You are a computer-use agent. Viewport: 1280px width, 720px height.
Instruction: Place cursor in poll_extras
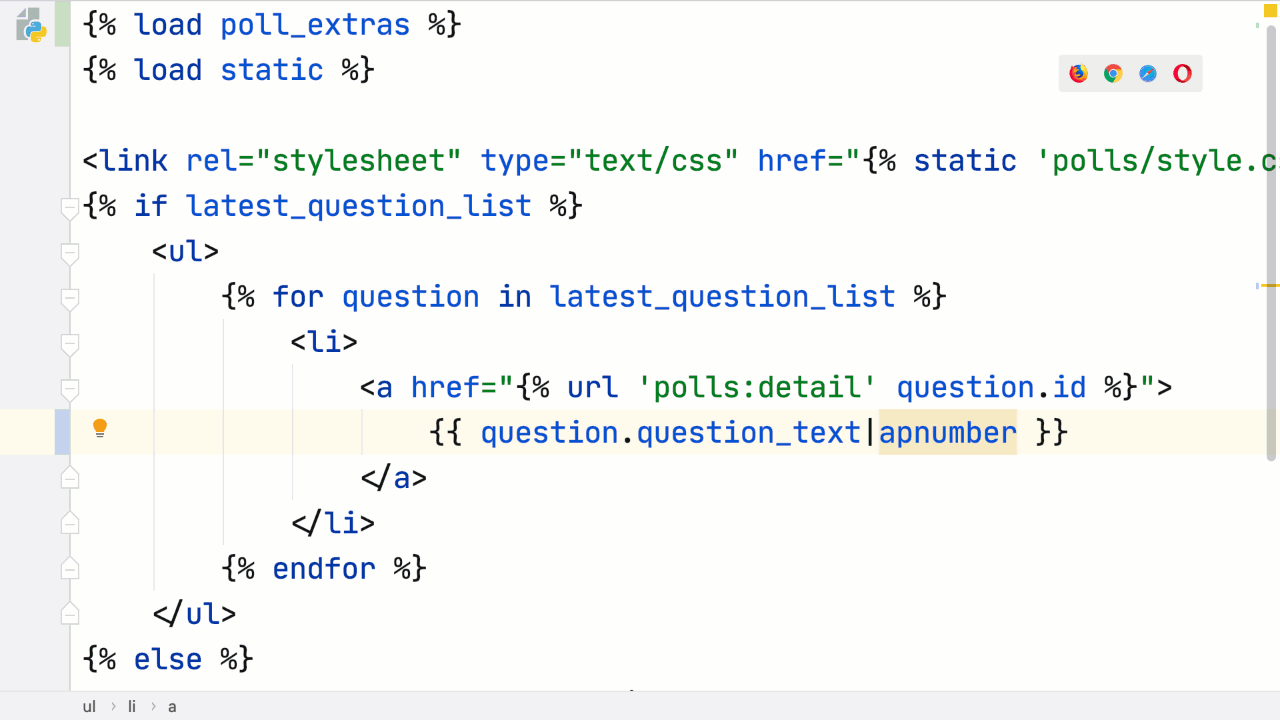(x=315, y=25)
